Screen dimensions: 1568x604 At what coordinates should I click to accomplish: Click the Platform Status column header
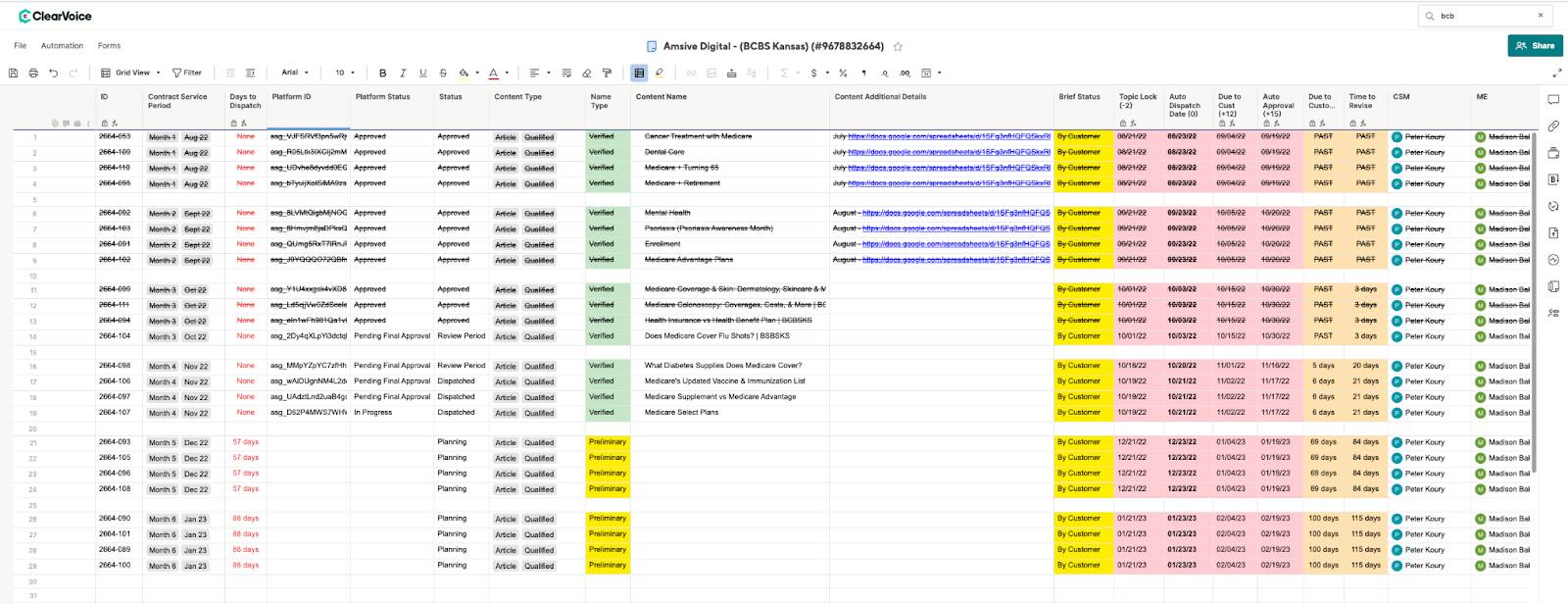[x=392, y=108]
